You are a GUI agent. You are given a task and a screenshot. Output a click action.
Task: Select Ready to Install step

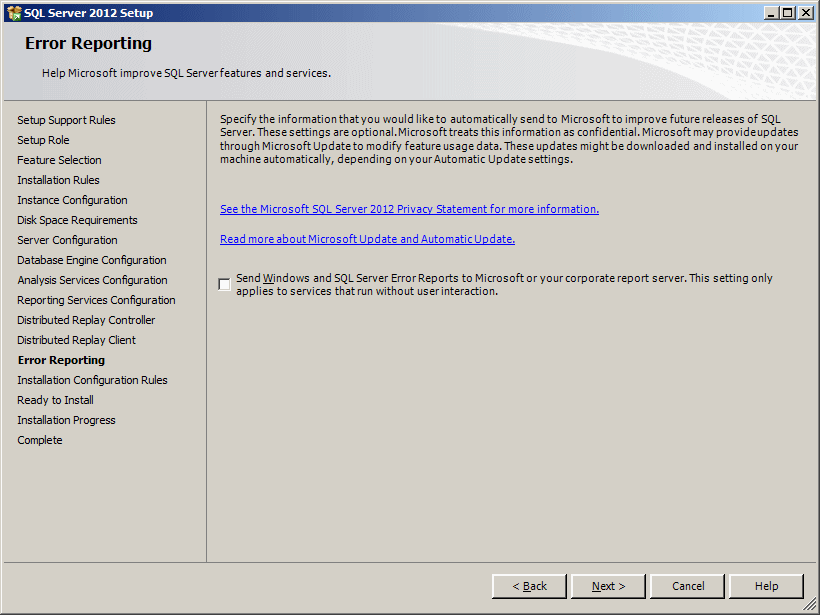point(55,400)
